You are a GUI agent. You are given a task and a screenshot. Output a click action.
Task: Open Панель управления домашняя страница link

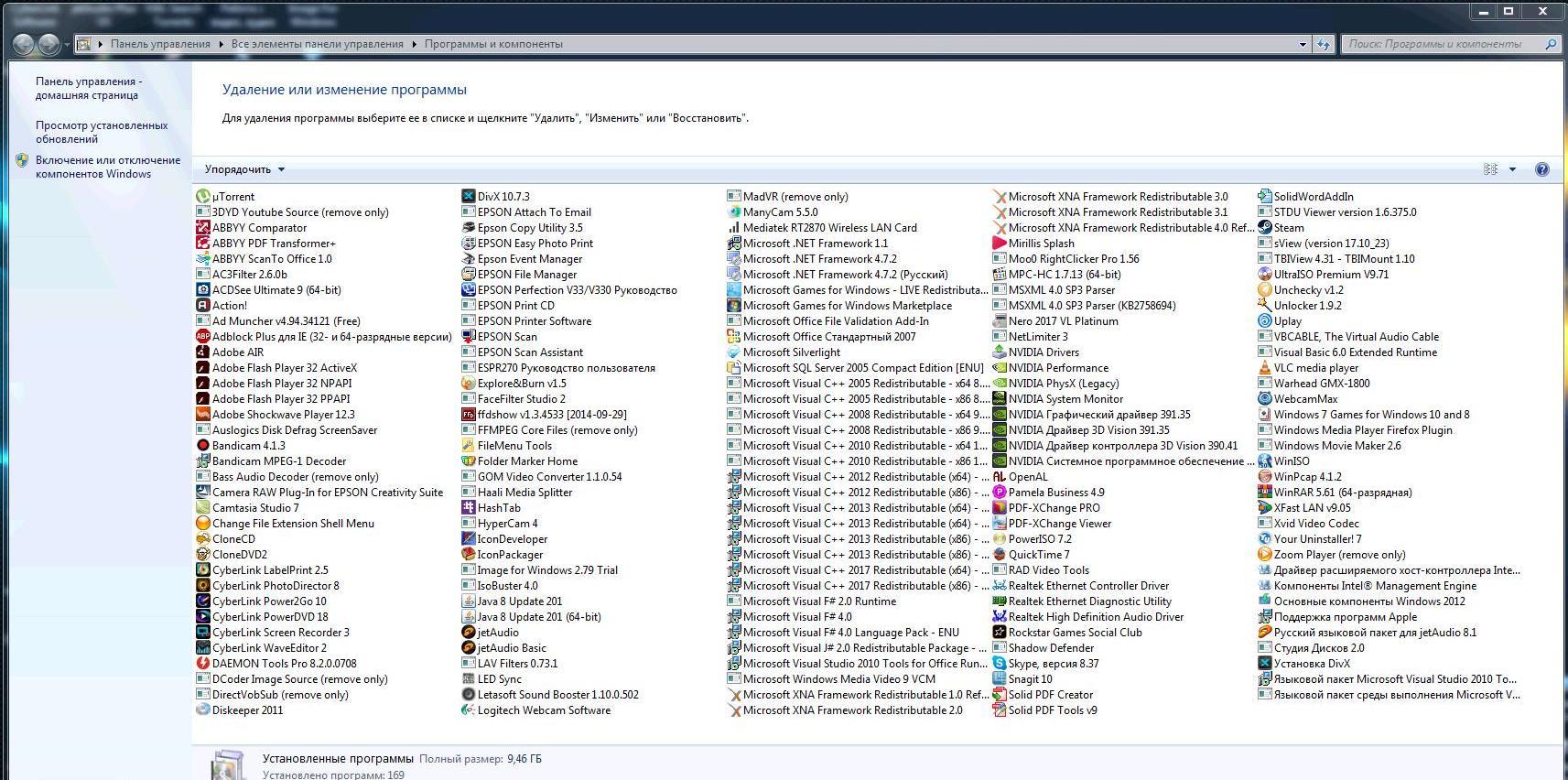(x=89, y=88)
